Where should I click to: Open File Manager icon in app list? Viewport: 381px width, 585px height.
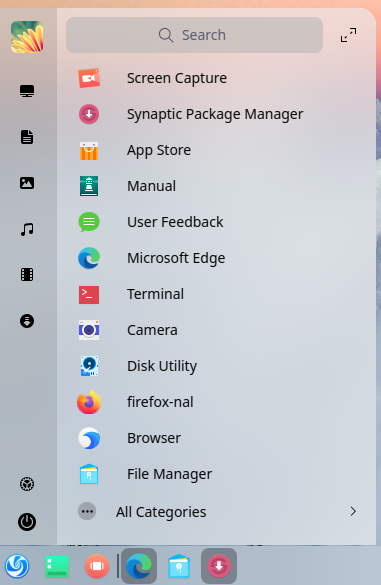point(89,474)
